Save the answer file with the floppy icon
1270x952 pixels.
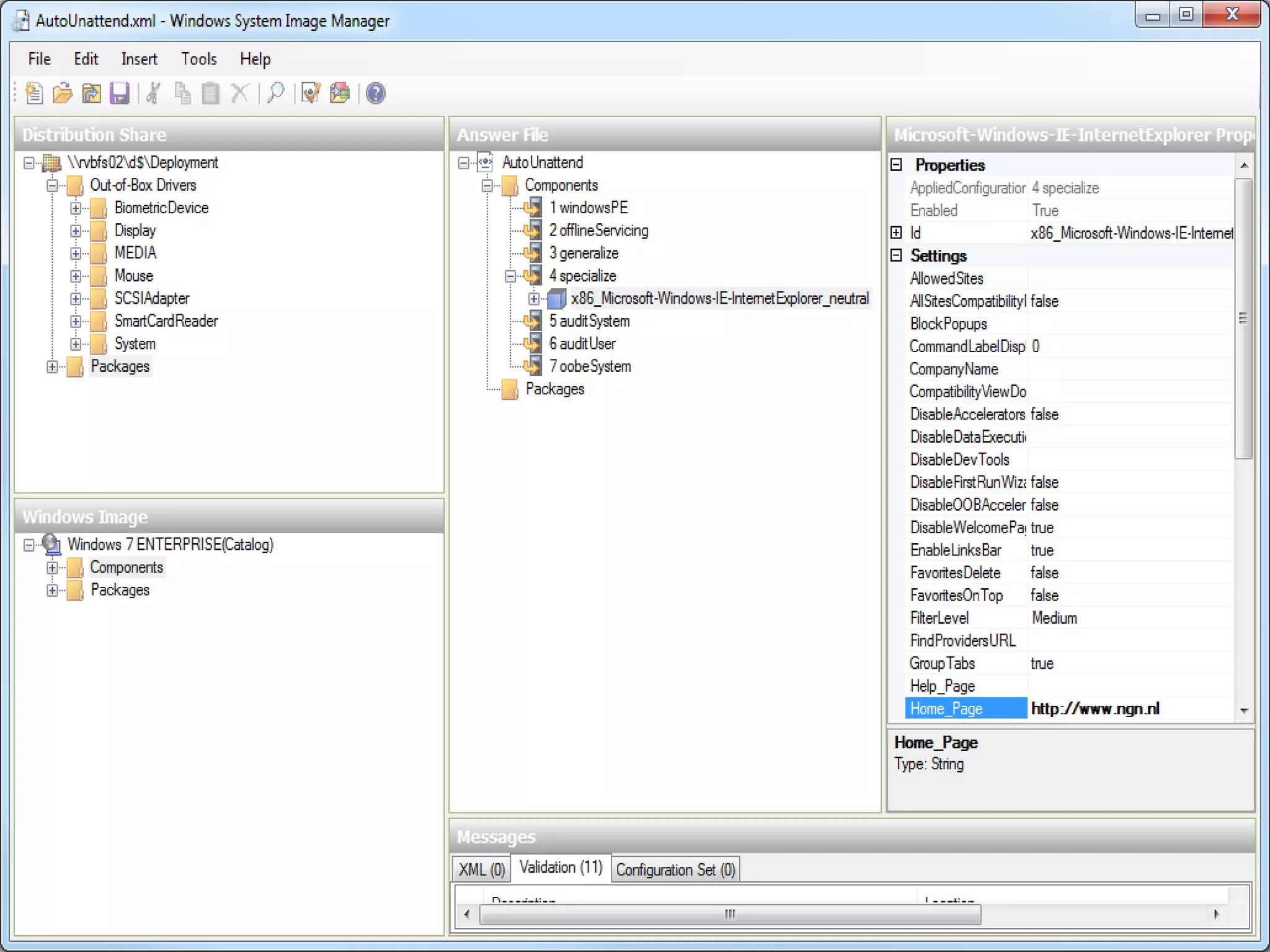click(119, 94)
